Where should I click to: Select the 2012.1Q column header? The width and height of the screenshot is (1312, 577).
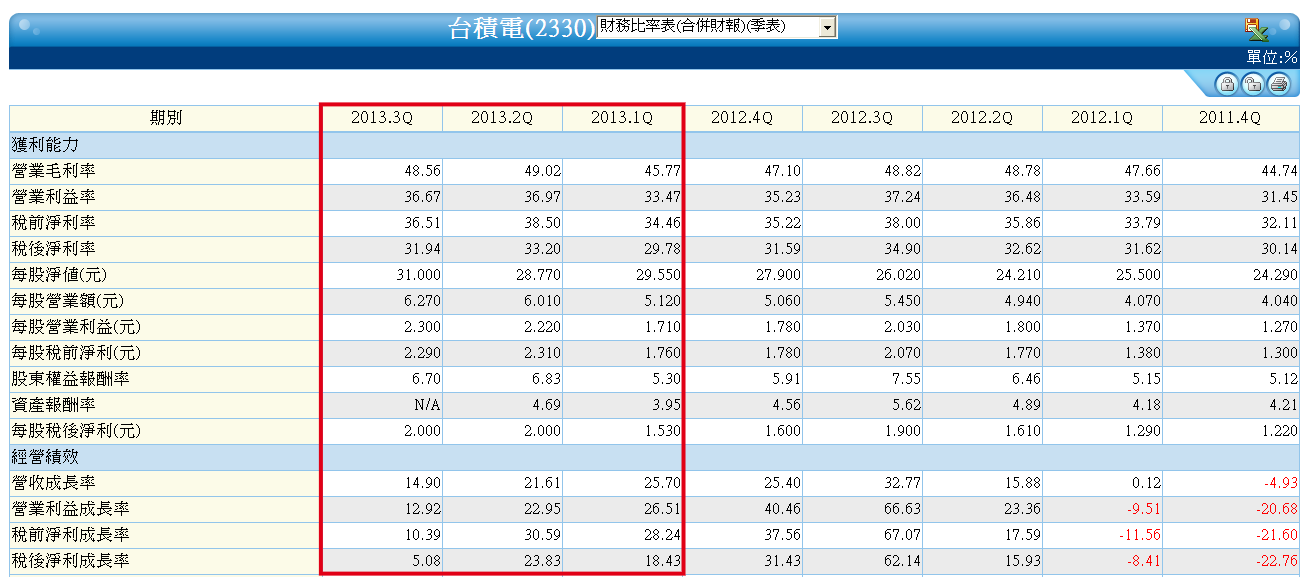click(x=1102, y=118)
